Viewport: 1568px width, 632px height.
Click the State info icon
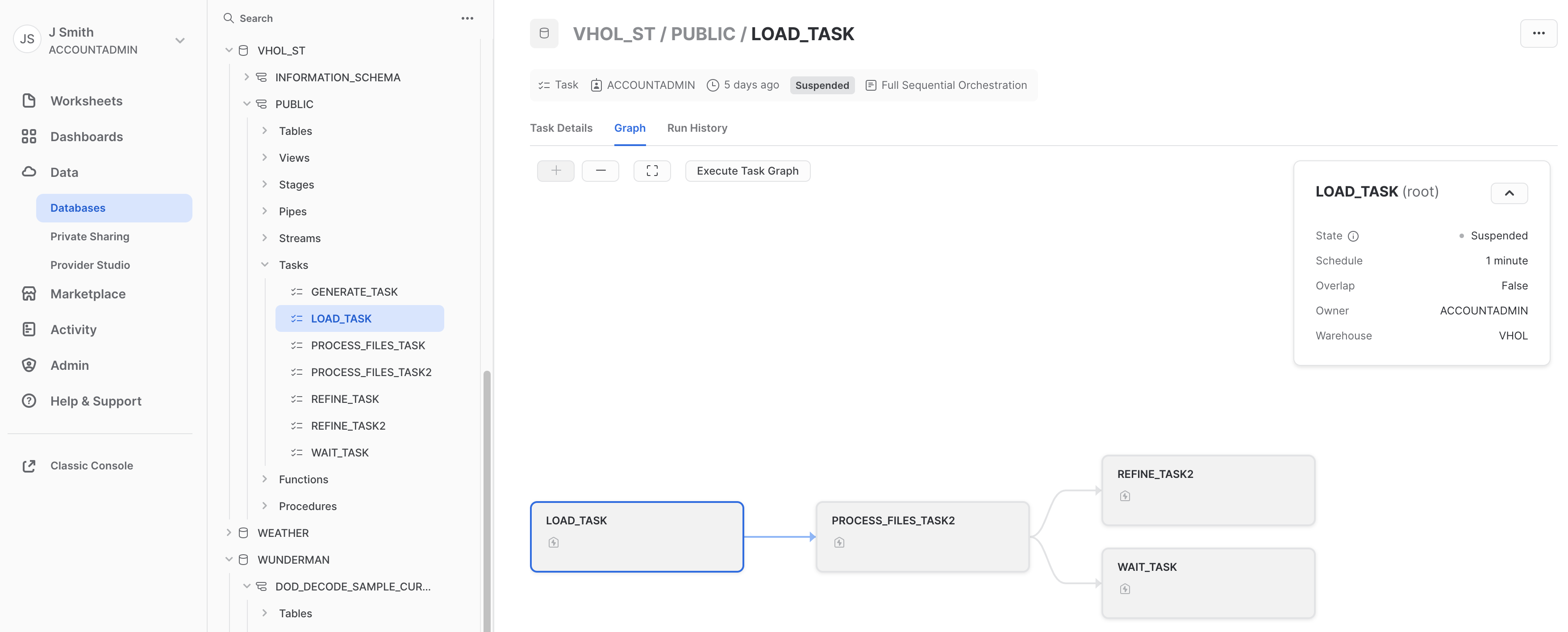click(1352, 236)
